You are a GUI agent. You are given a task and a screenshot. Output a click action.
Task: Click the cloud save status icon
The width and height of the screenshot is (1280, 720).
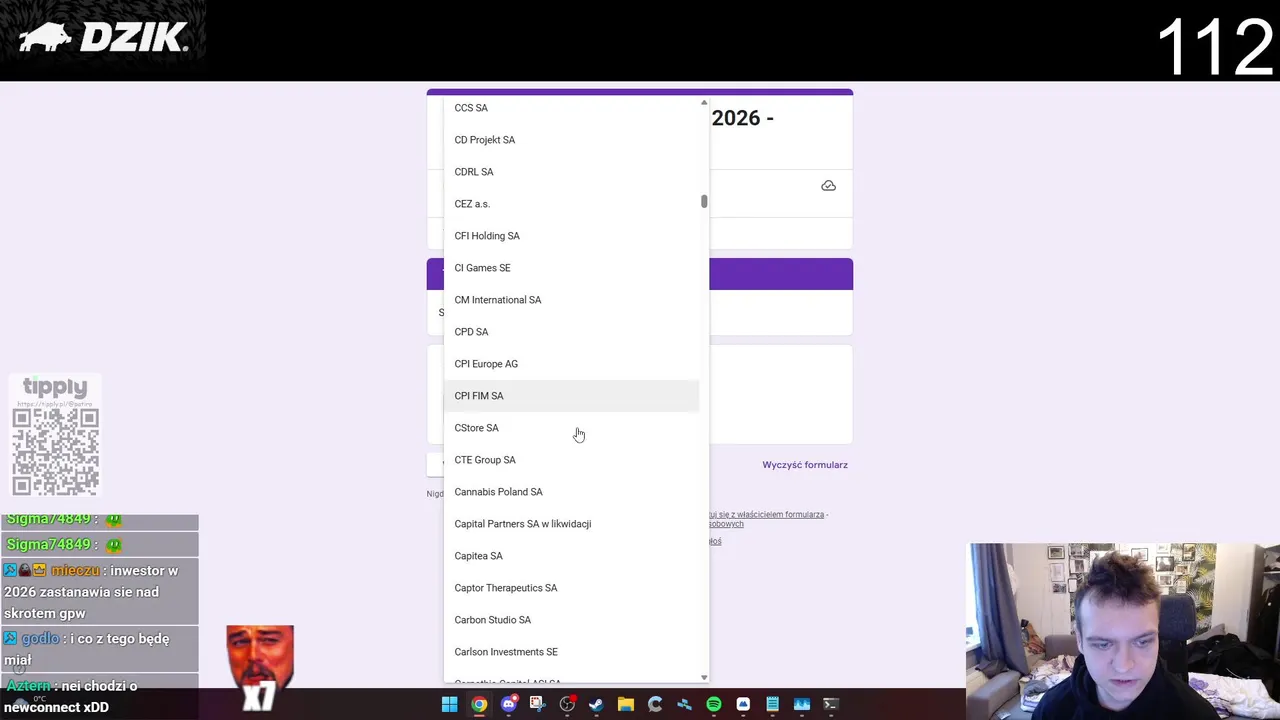[828, 186]
